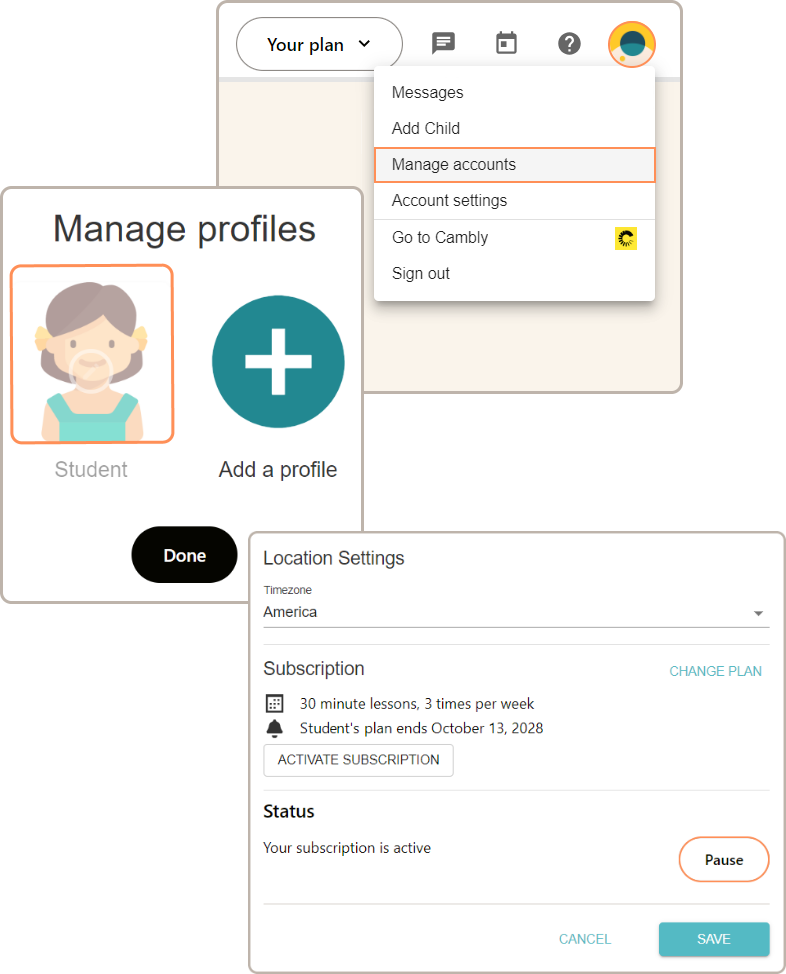Click the Cambly logo icon
Screen dimensions: 786x974
pyautogui.click(x=627, y=238)
